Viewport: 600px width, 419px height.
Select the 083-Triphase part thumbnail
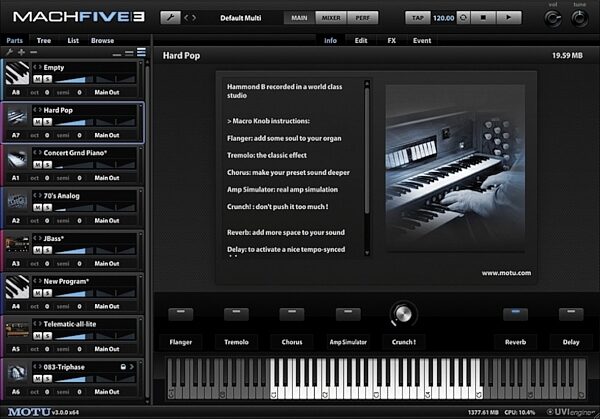(17, 373)
